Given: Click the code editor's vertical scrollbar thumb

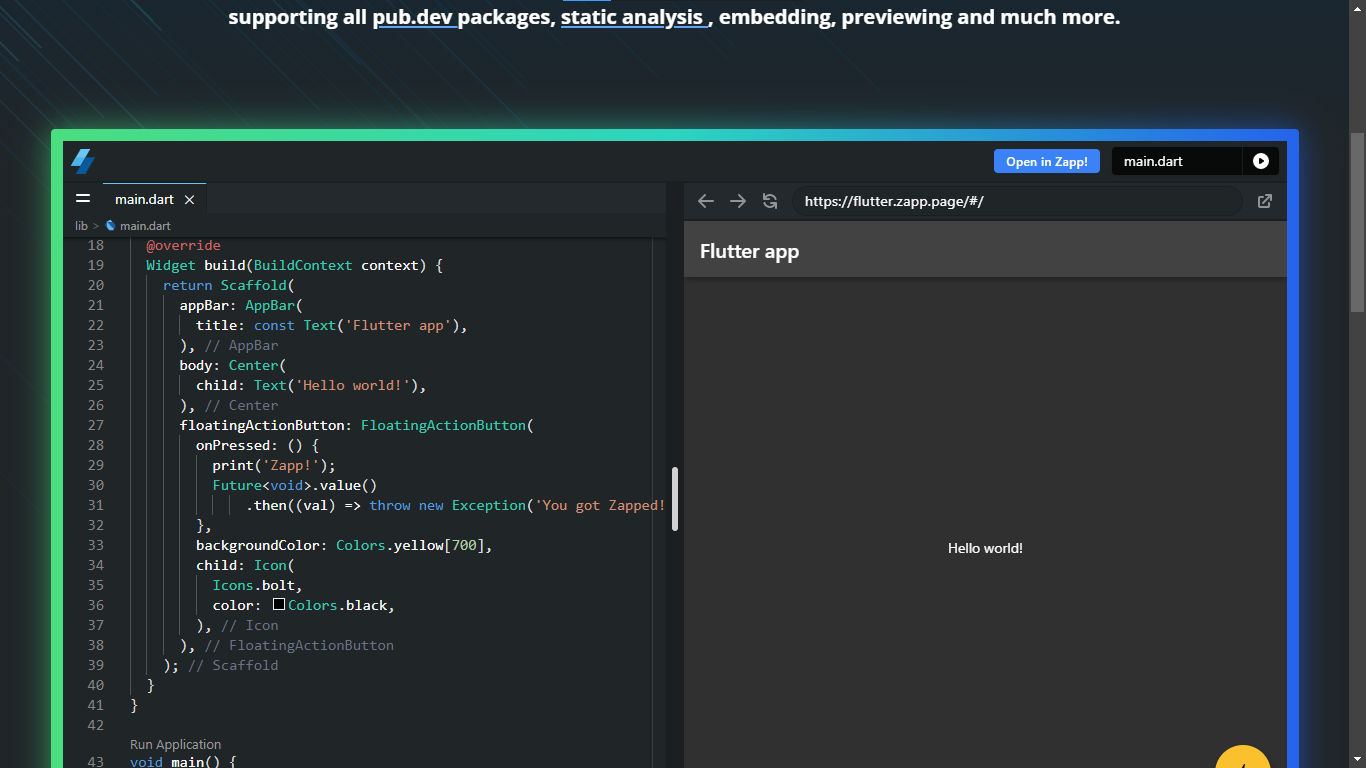Looking at the screenshot, I should click(x=675, y=499).
